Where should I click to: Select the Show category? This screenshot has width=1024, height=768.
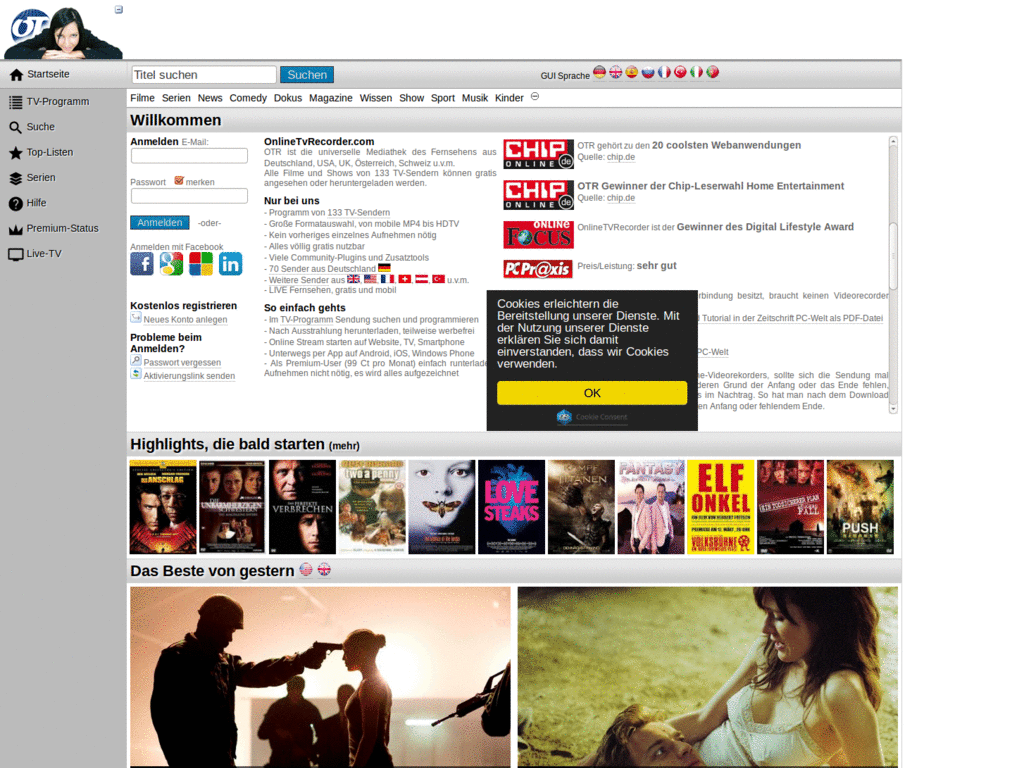tap(411, 98)
